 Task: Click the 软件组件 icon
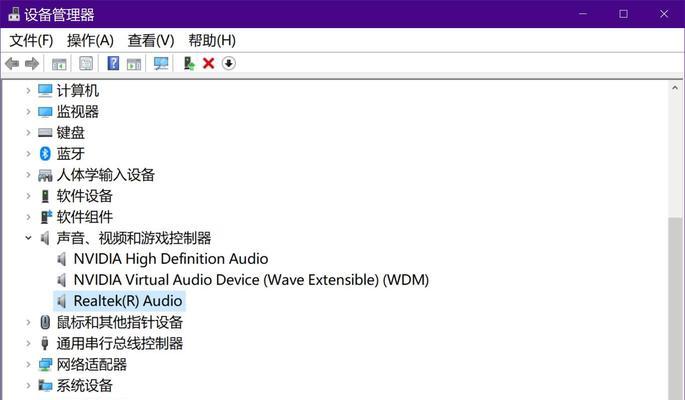click(x=46, y=217)
